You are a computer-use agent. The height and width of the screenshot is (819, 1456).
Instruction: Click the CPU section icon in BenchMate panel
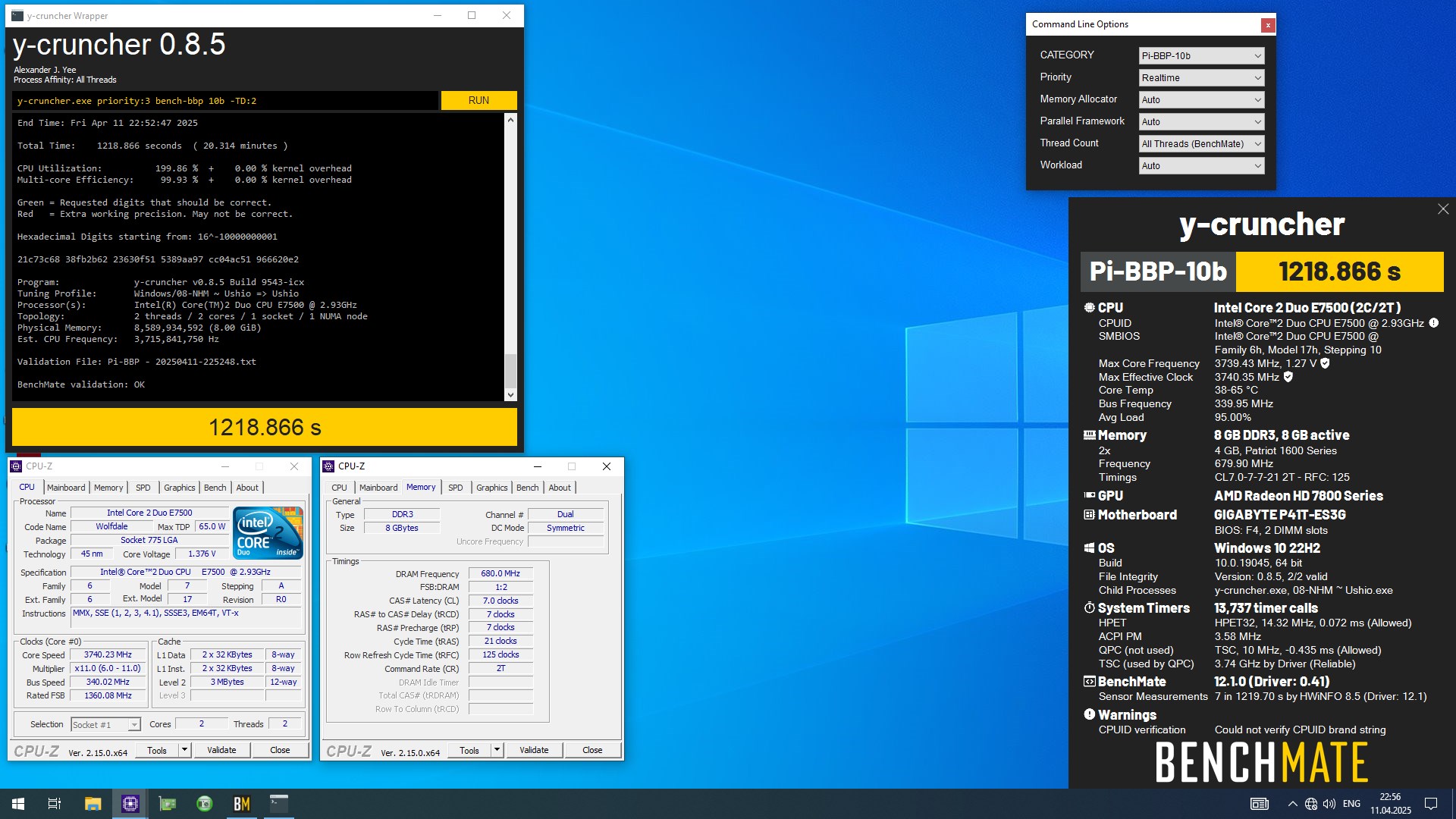pos(1089,308)
